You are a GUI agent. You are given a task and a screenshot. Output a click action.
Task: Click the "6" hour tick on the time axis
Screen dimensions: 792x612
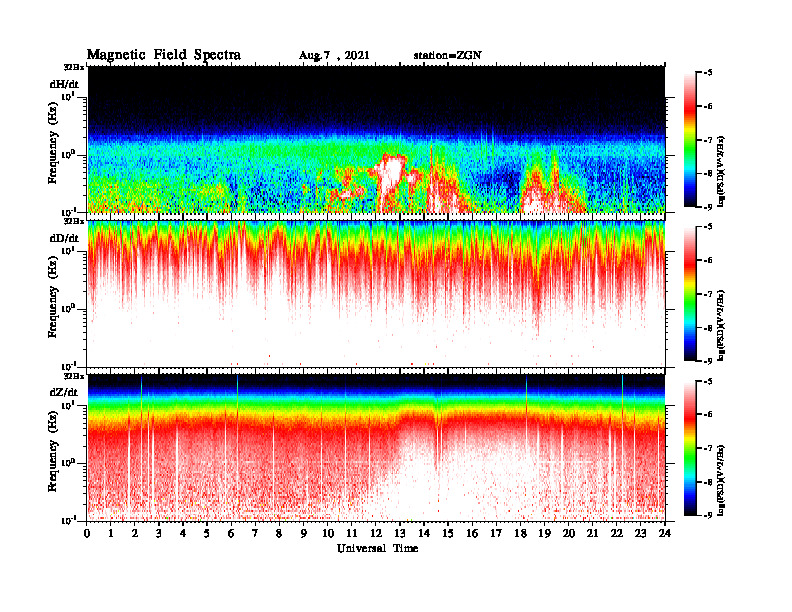pos(231,534)
